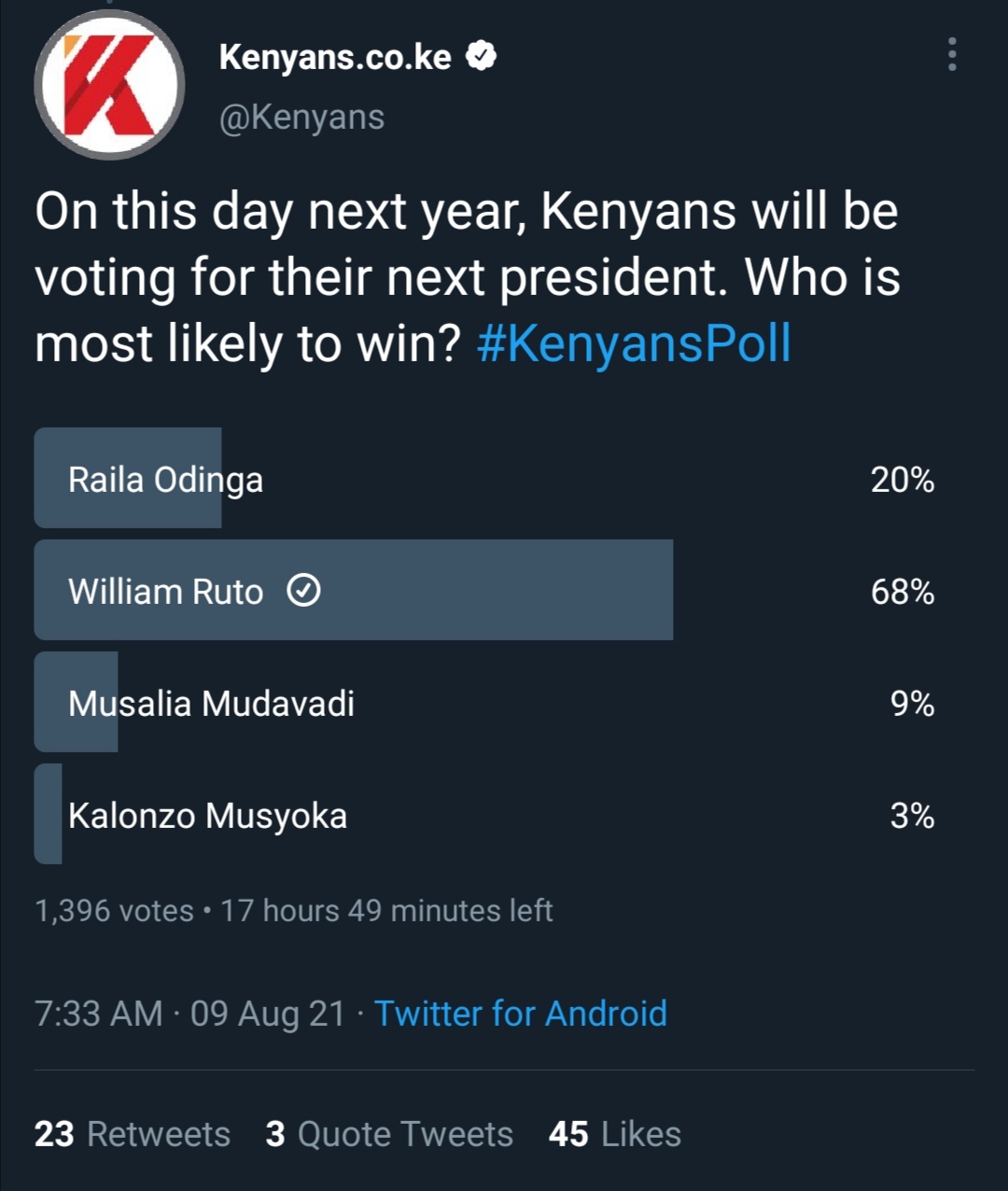
Task: Open the three-dot tweet options menu
Action: (952, 55)
